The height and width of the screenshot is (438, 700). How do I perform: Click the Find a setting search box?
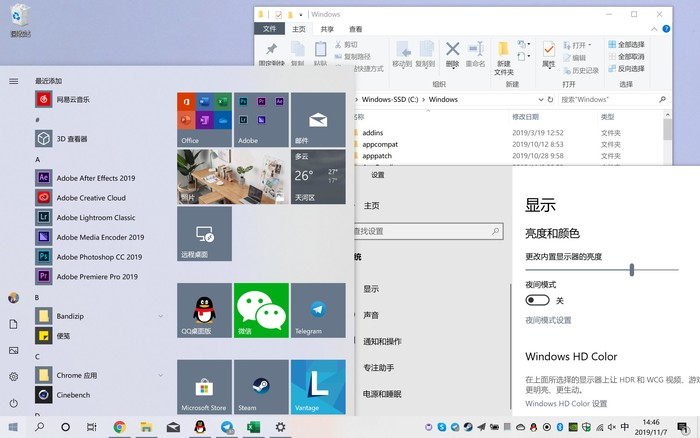coord(429,231)
